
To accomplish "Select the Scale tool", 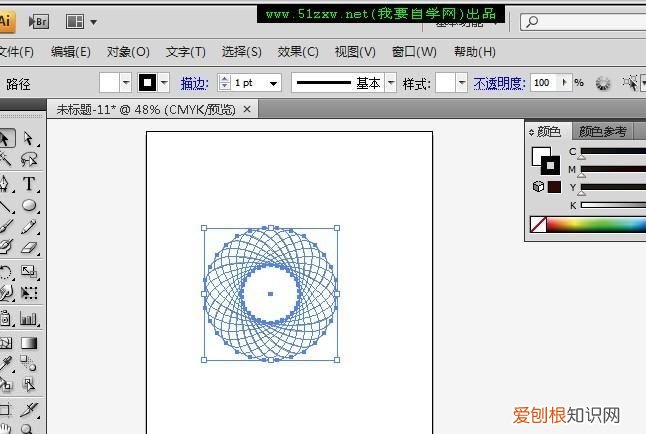I will pyautogui.click(x=29, y=271).
